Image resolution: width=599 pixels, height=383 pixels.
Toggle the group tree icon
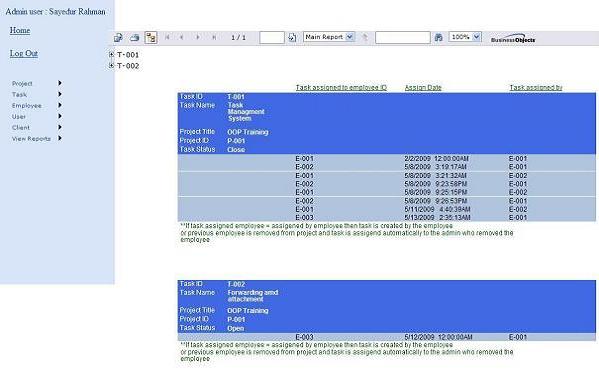pyautogui.click(x=151, y=37)
